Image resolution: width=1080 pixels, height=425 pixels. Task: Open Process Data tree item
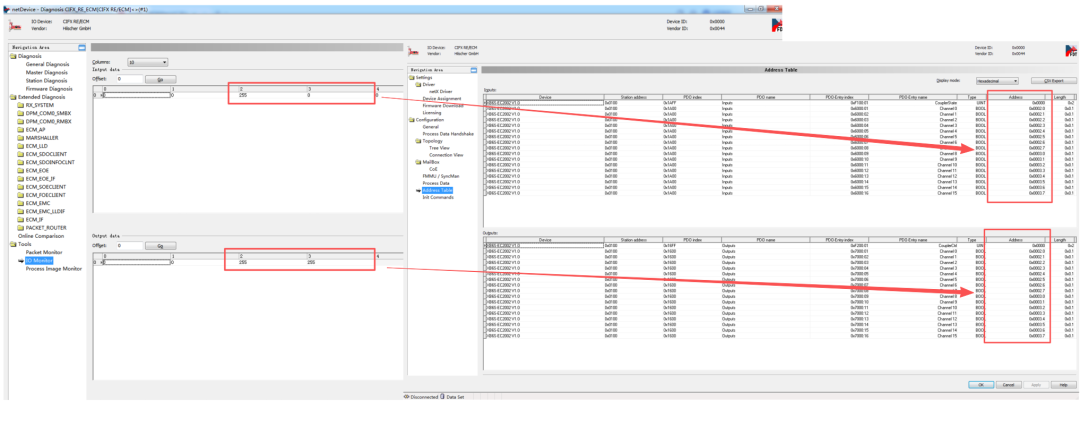pyautogui.click(x=436, y=183)
